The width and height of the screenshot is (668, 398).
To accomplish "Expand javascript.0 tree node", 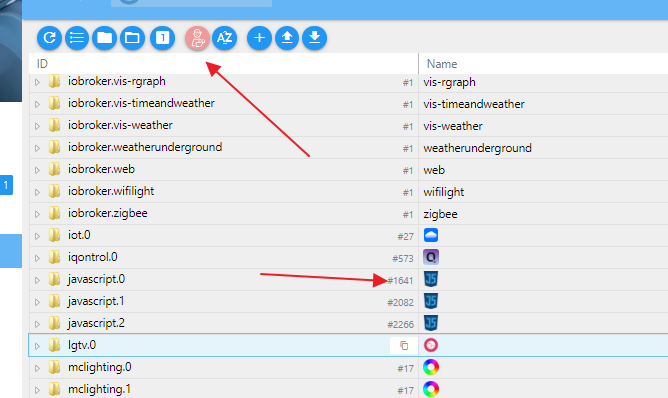I will (x=37, y=280).
